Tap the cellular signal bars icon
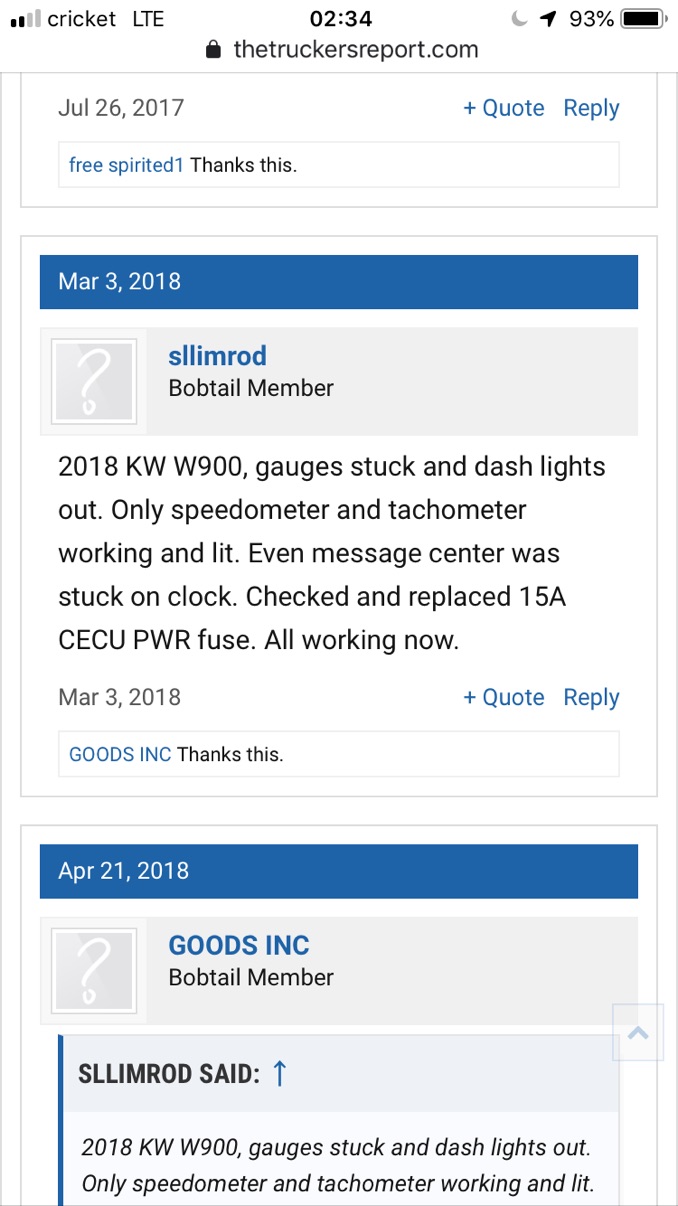 point(25,19)
